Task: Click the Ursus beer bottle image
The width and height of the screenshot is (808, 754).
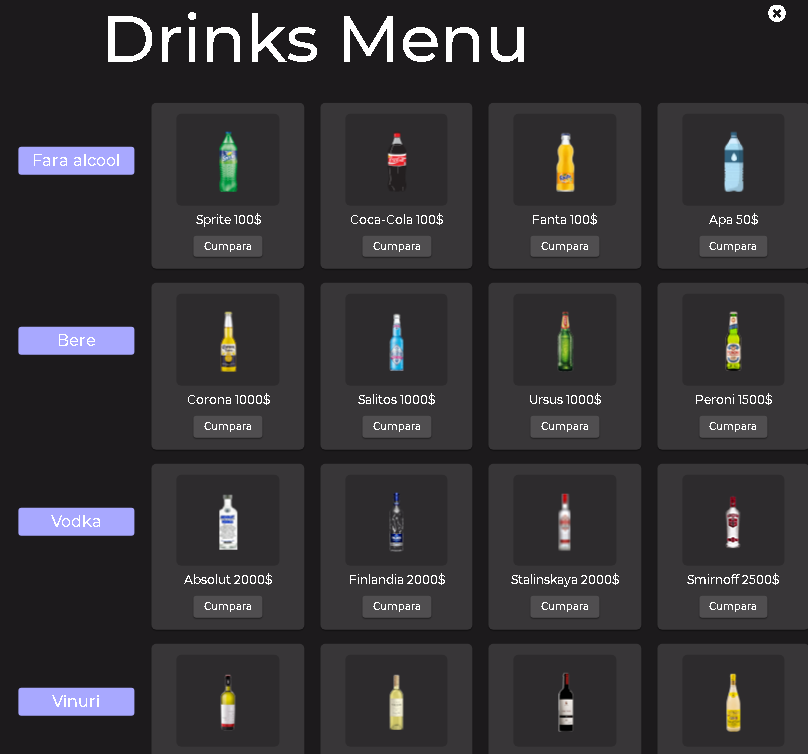Action: coord(565,341)
